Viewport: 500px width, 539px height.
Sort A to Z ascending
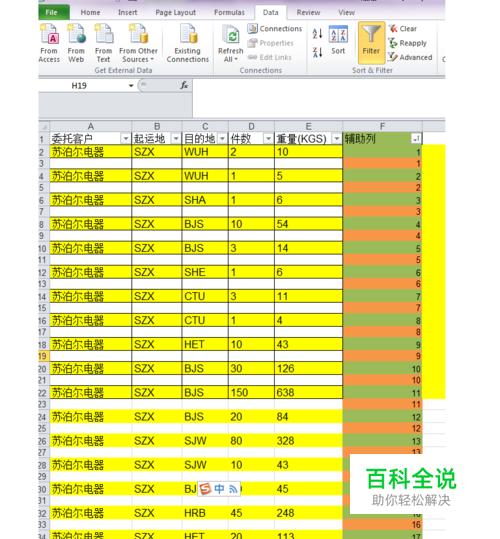[x=317, y=34]
